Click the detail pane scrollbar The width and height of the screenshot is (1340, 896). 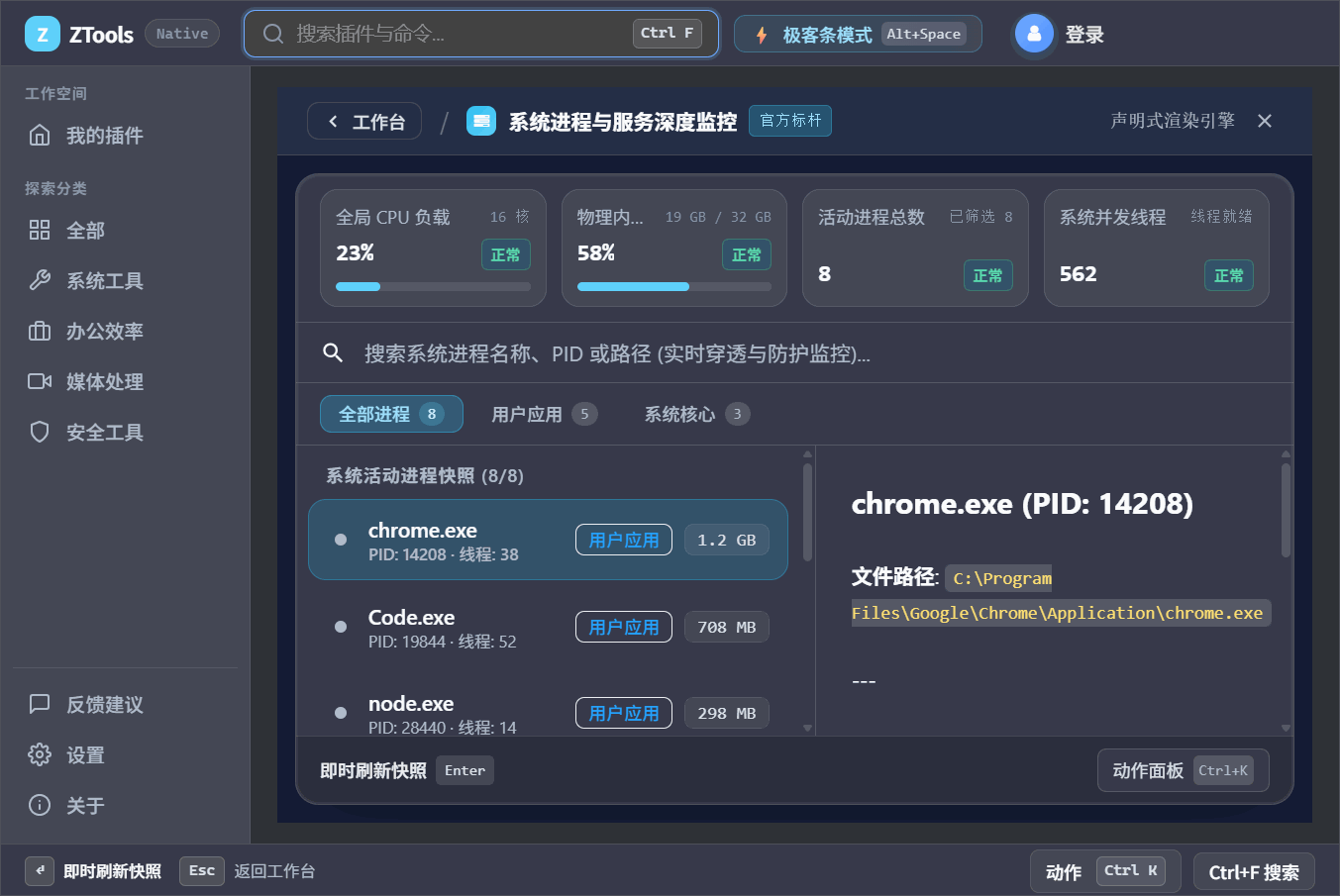1287,511
